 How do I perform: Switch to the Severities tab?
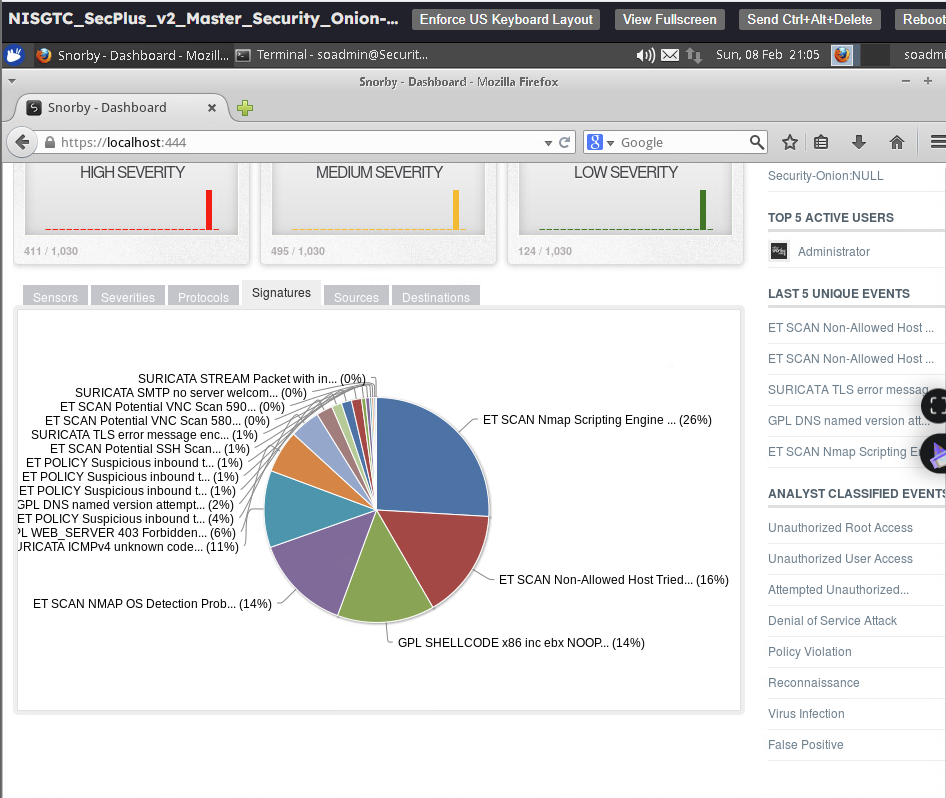point(128,297)
